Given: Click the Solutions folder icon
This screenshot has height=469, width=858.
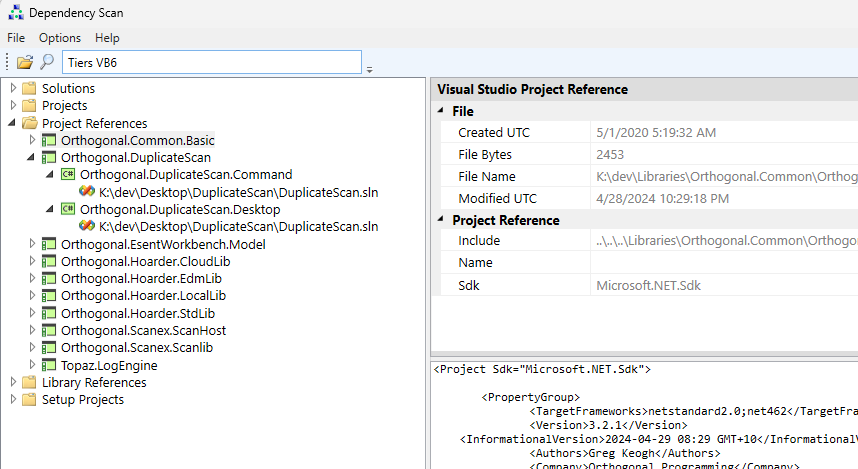Looking at the screenshot, I should click(x=29, y=88).
